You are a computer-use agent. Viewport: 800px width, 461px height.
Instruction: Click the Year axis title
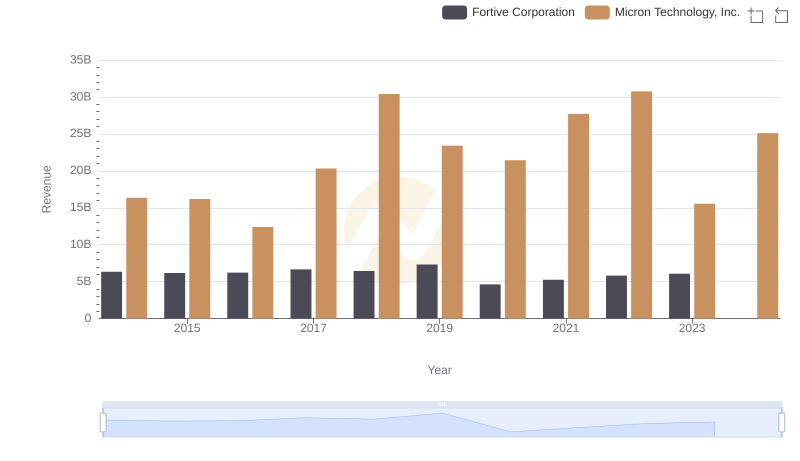pyautogui.click(x=439, y=370)
